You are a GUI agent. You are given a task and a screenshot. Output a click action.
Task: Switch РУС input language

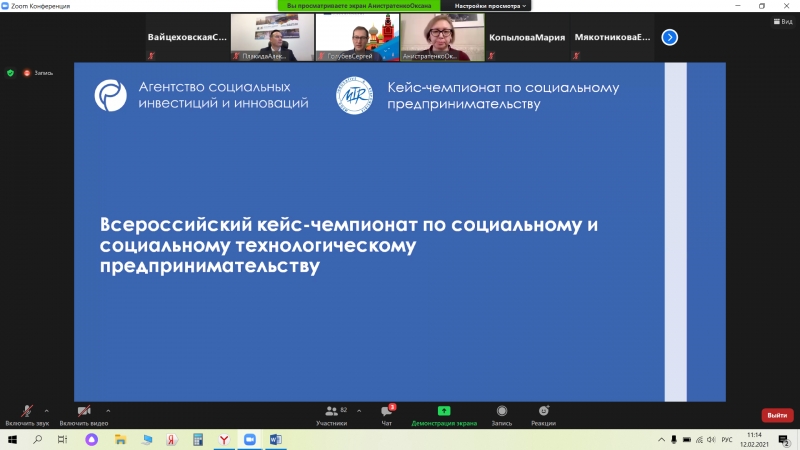pos(727,439)
